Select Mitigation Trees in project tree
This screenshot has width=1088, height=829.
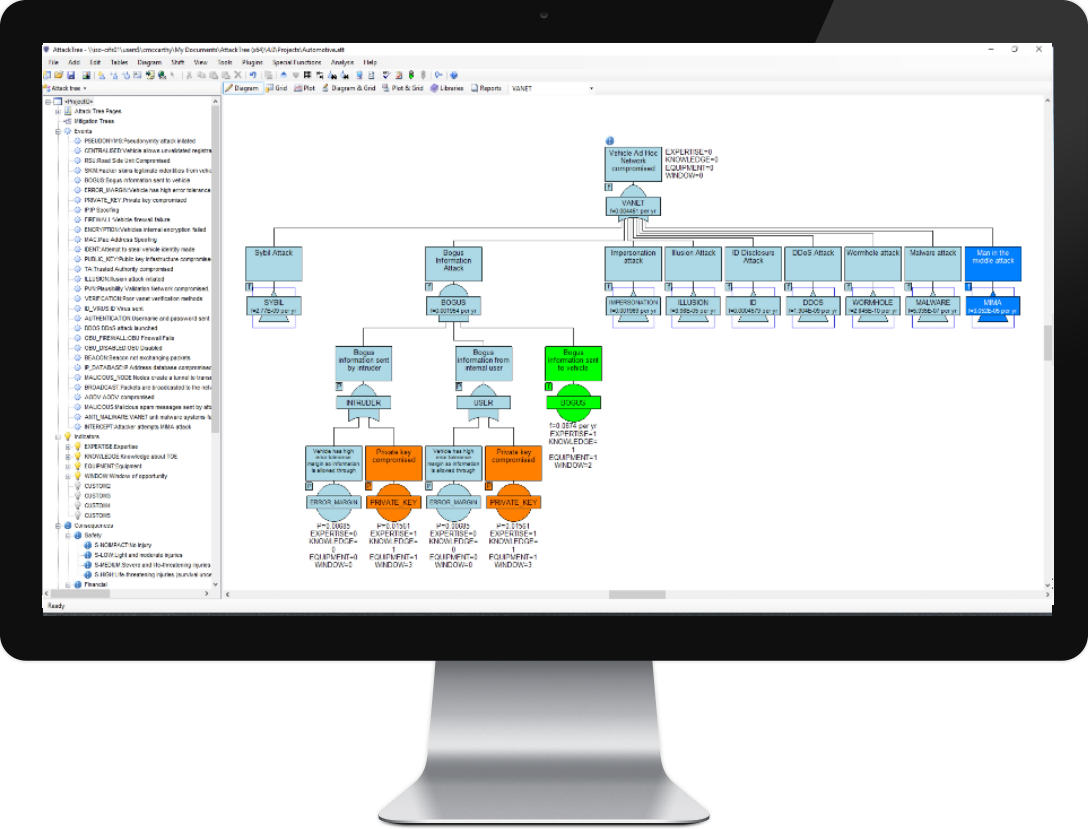[94, 121]
